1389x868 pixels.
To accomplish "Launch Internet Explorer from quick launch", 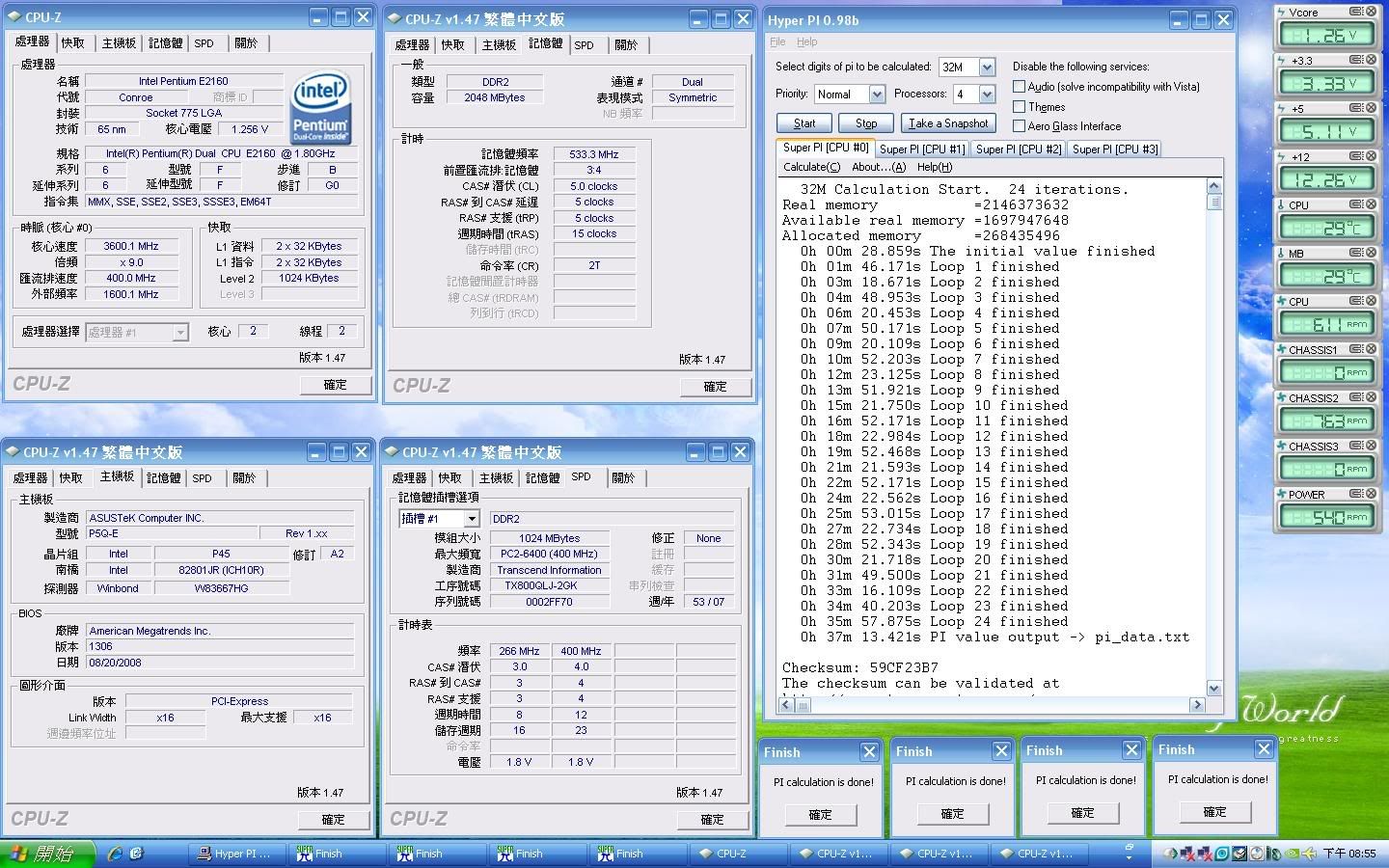I will coord(116,854).
